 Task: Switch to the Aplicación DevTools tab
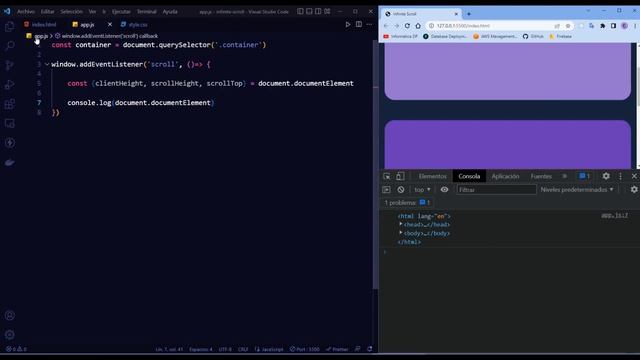(505, 176)
